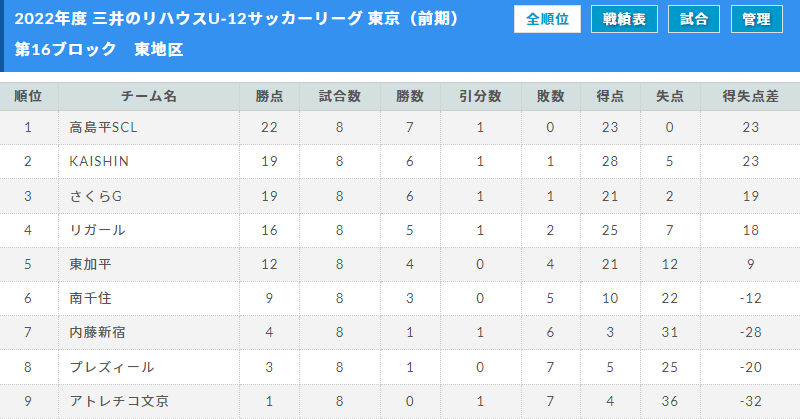This screenshot has height=419, width=800.
Task: Switch to the 戦績表 tab
Action: click(x=624, y=19)
